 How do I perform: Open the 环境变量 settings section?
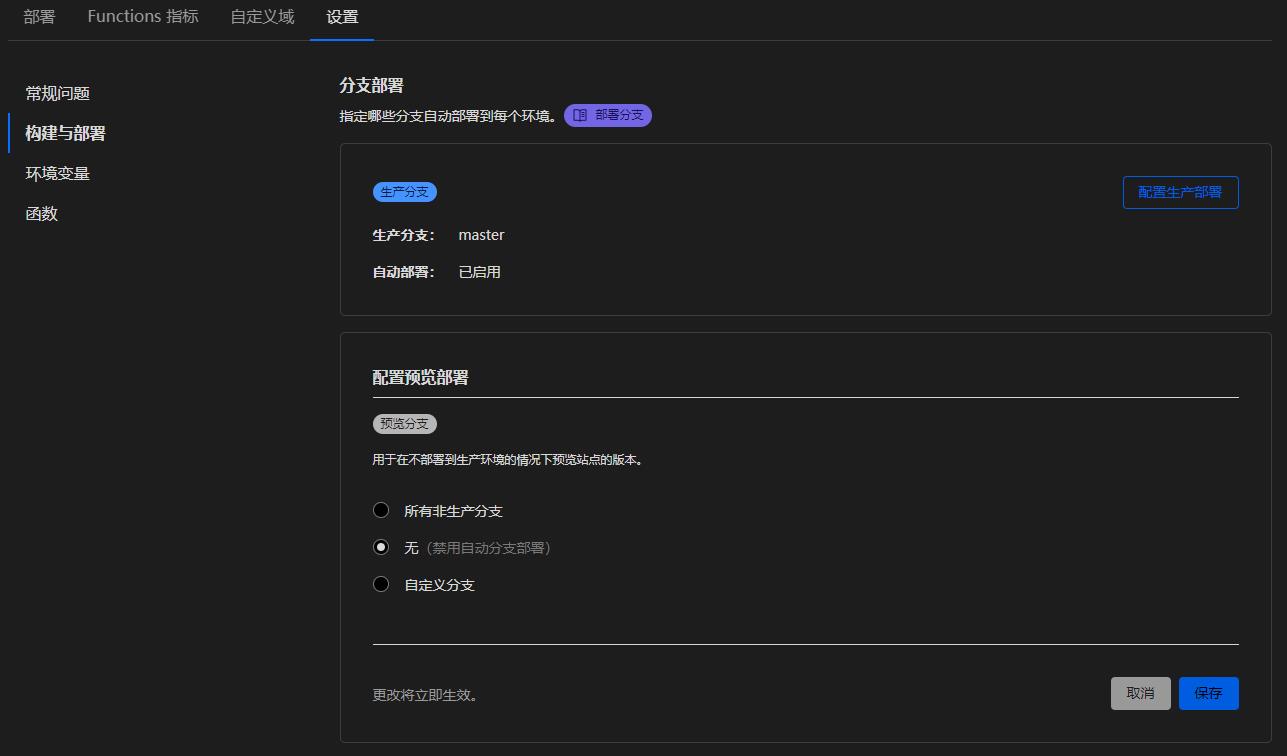coord(58,173)
